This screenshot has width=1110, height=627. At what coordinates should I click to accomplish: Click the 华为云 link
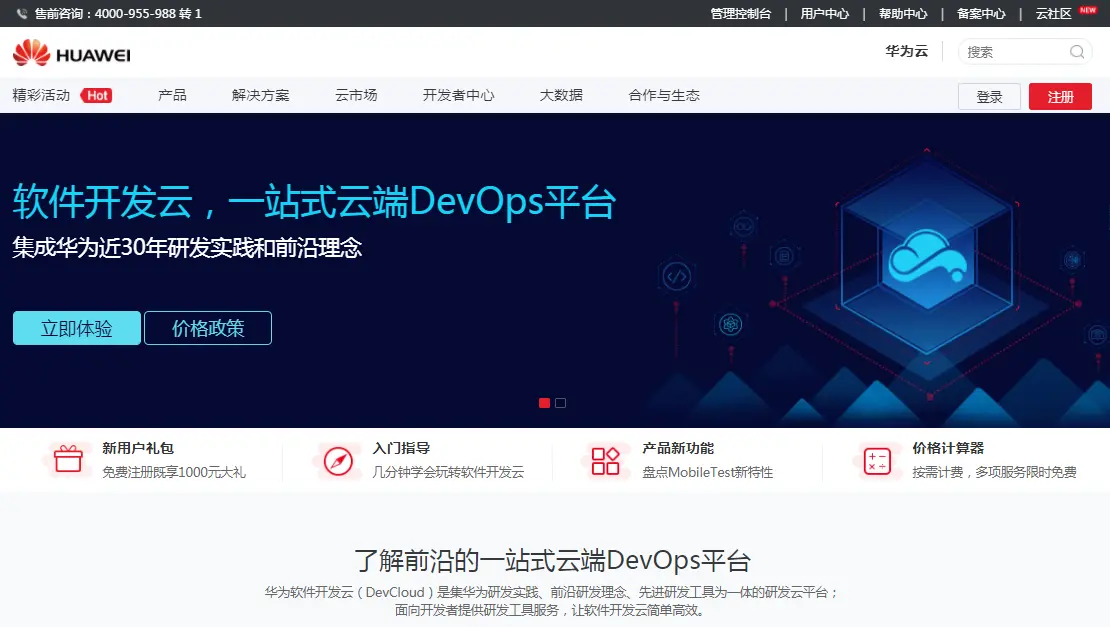tap(906, 51)
